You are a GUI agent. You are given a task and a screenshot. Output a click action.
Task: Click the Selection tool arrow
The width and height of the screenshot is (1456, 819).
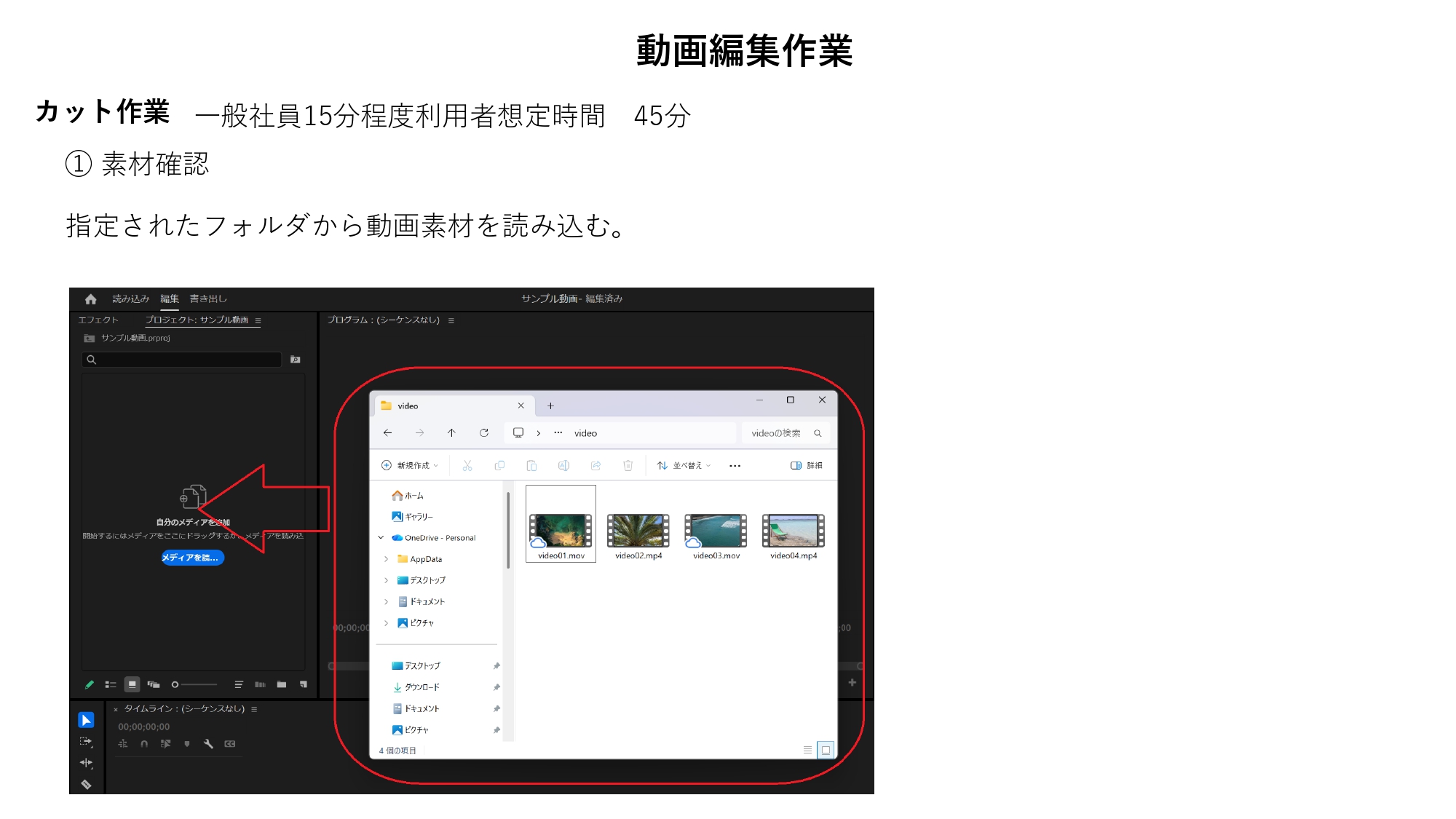click(x=86, y=720)
